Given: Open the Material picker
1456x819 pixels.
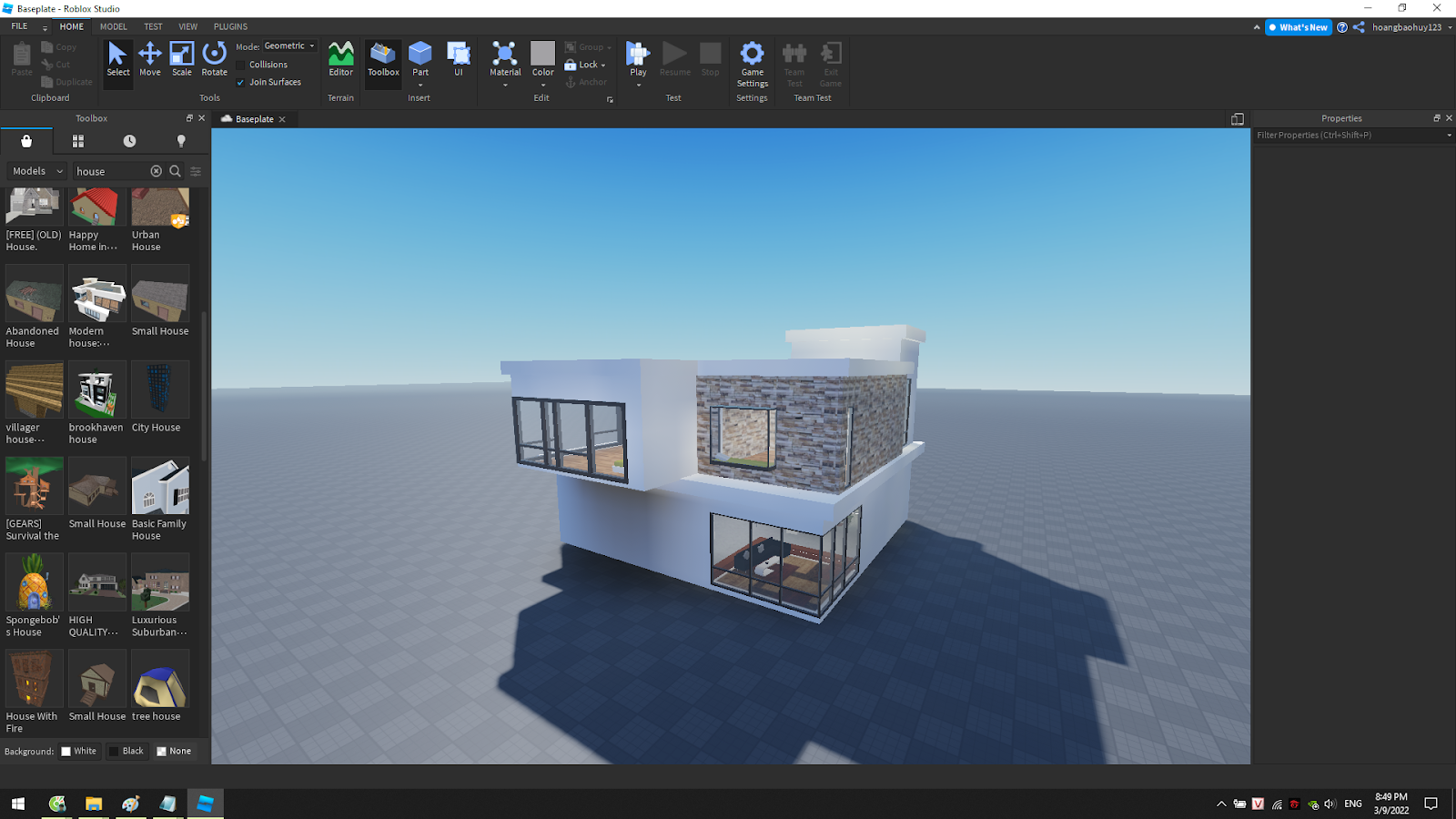Looking at the screenshot, I should tap(505, 59).
